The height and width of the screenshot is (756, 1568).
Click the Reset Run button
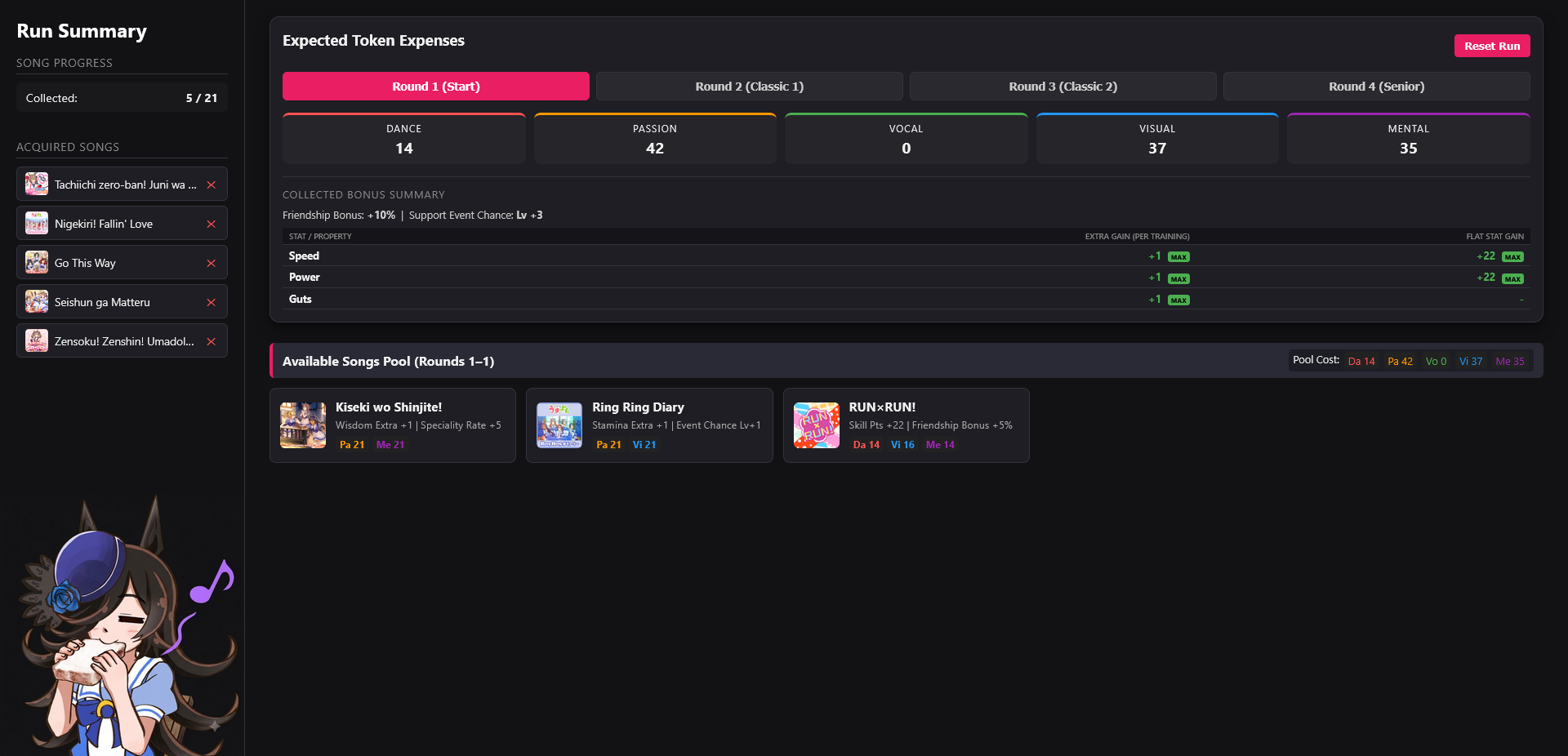[x=1492, y=46]
